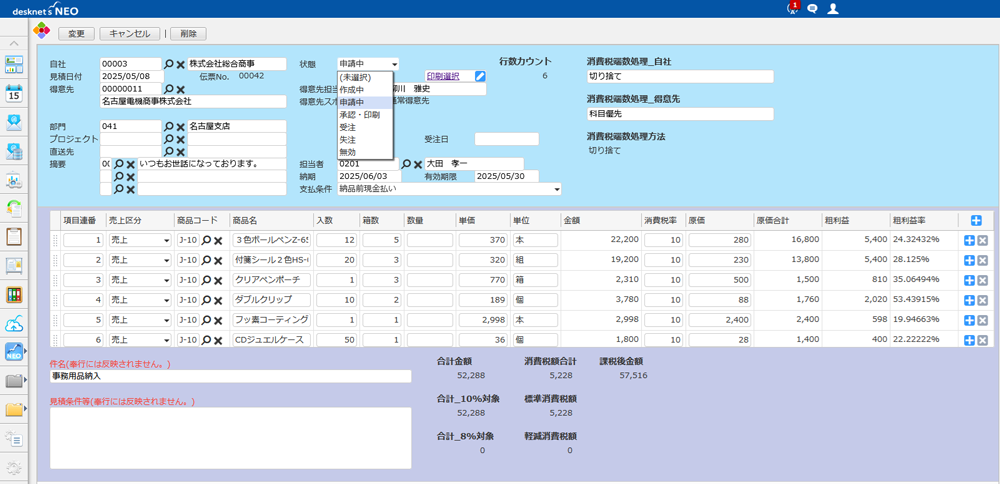Viewport: 1000px width, 484px height.
Task: Clear the 得意先 field with X icon
Action: pyautogui.click(x=181, y=89)
